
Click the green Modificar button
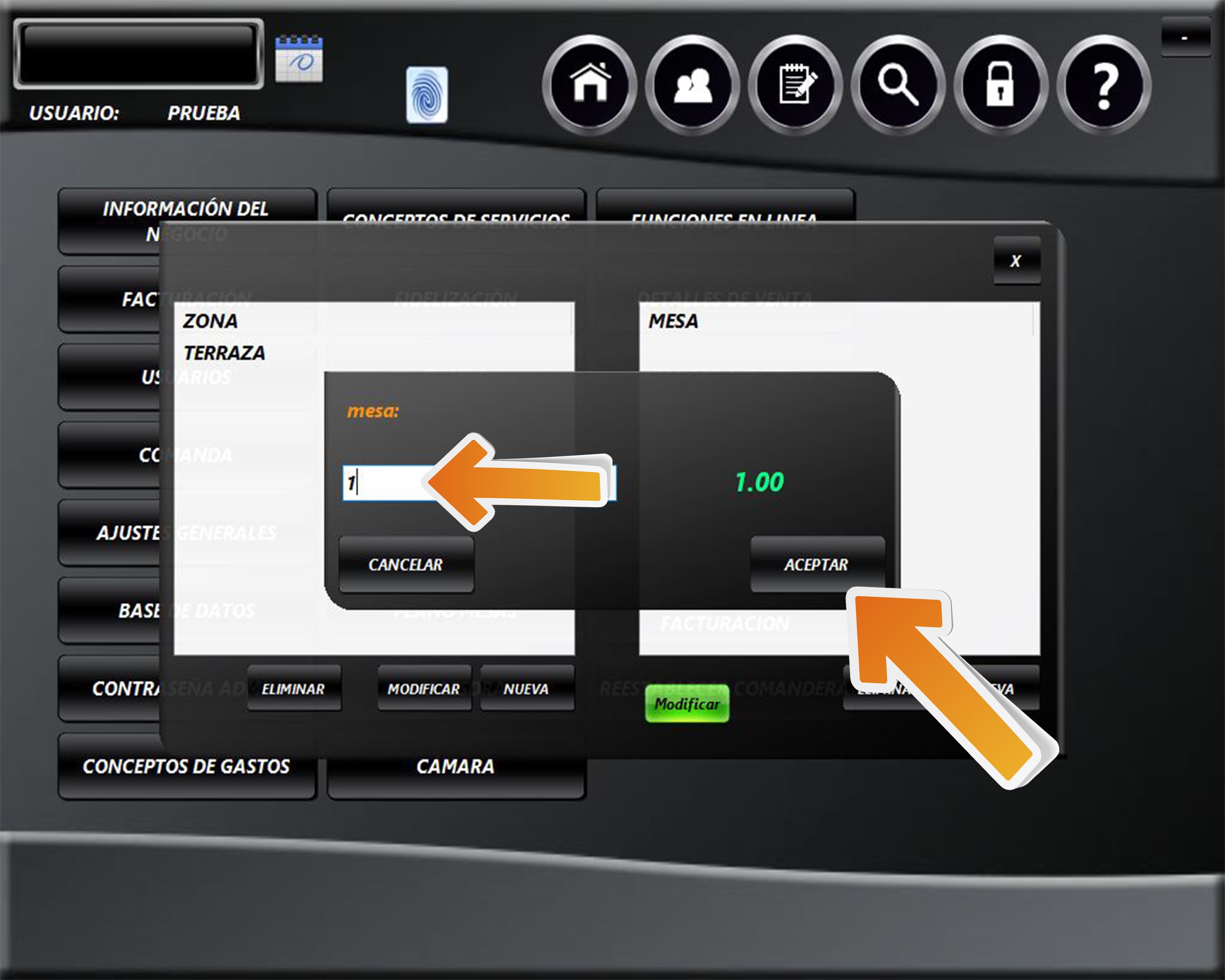coord(687,704)
